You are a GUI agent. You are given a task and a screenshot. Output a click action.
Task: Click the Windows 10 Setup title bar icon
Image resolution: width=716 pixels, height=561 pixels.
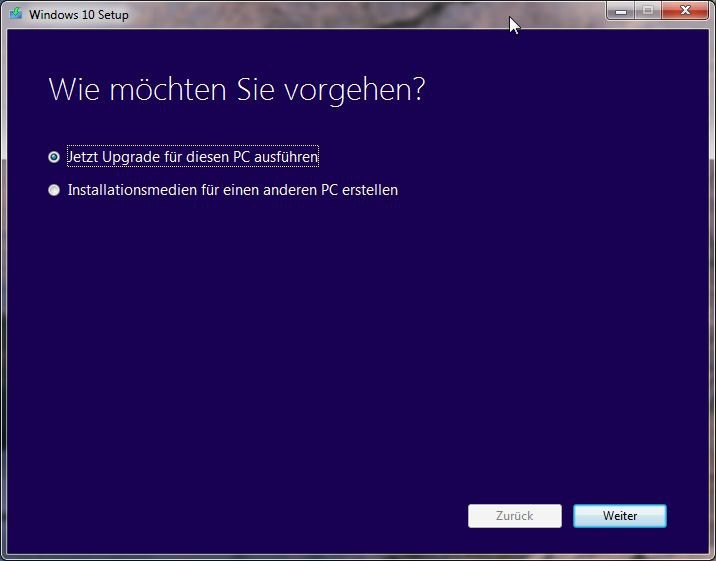pyautogui.click(x=15, y=14)
